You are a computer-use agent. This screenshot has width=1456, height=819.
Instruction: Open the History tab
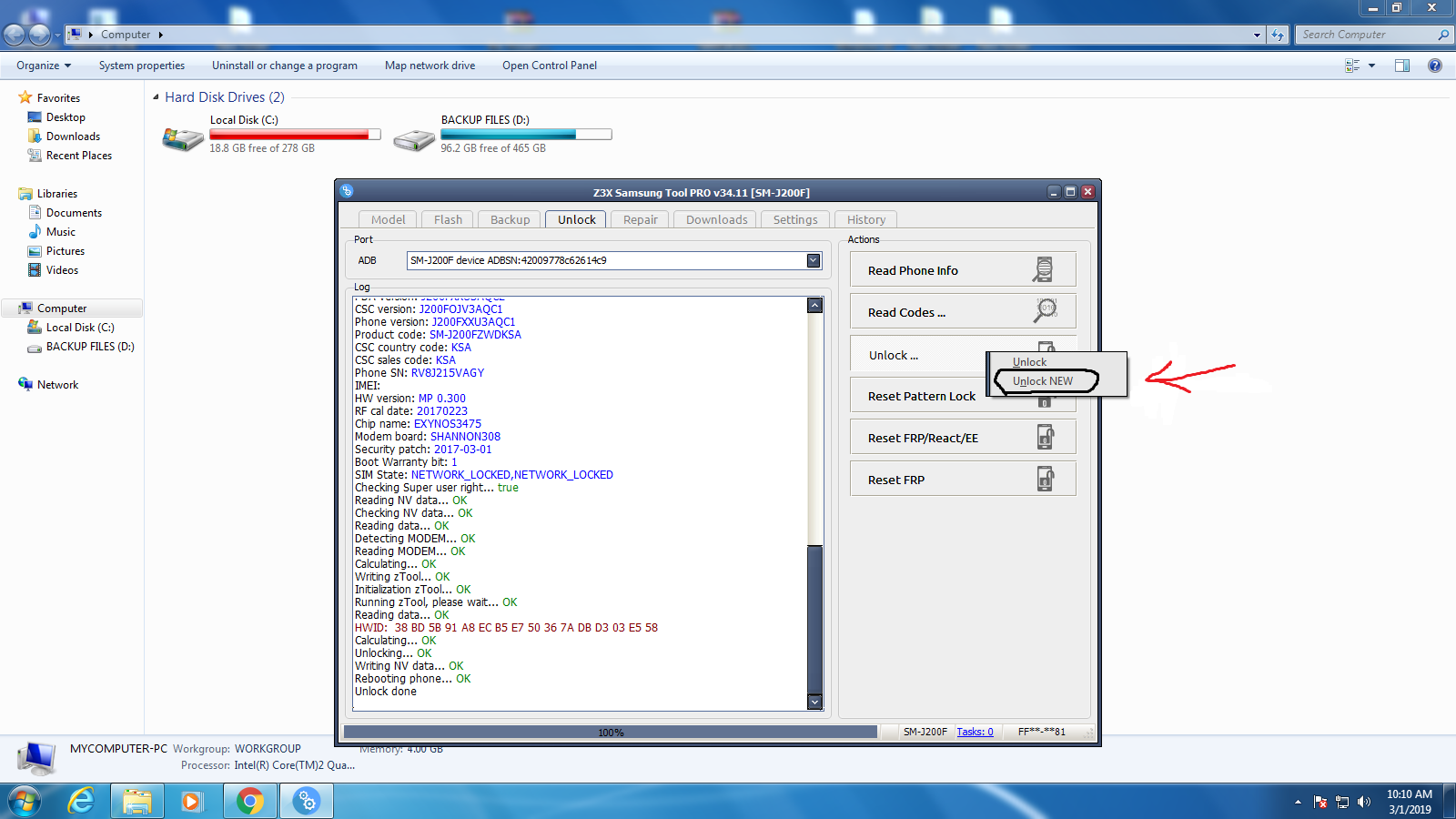[x=866, y=219]
